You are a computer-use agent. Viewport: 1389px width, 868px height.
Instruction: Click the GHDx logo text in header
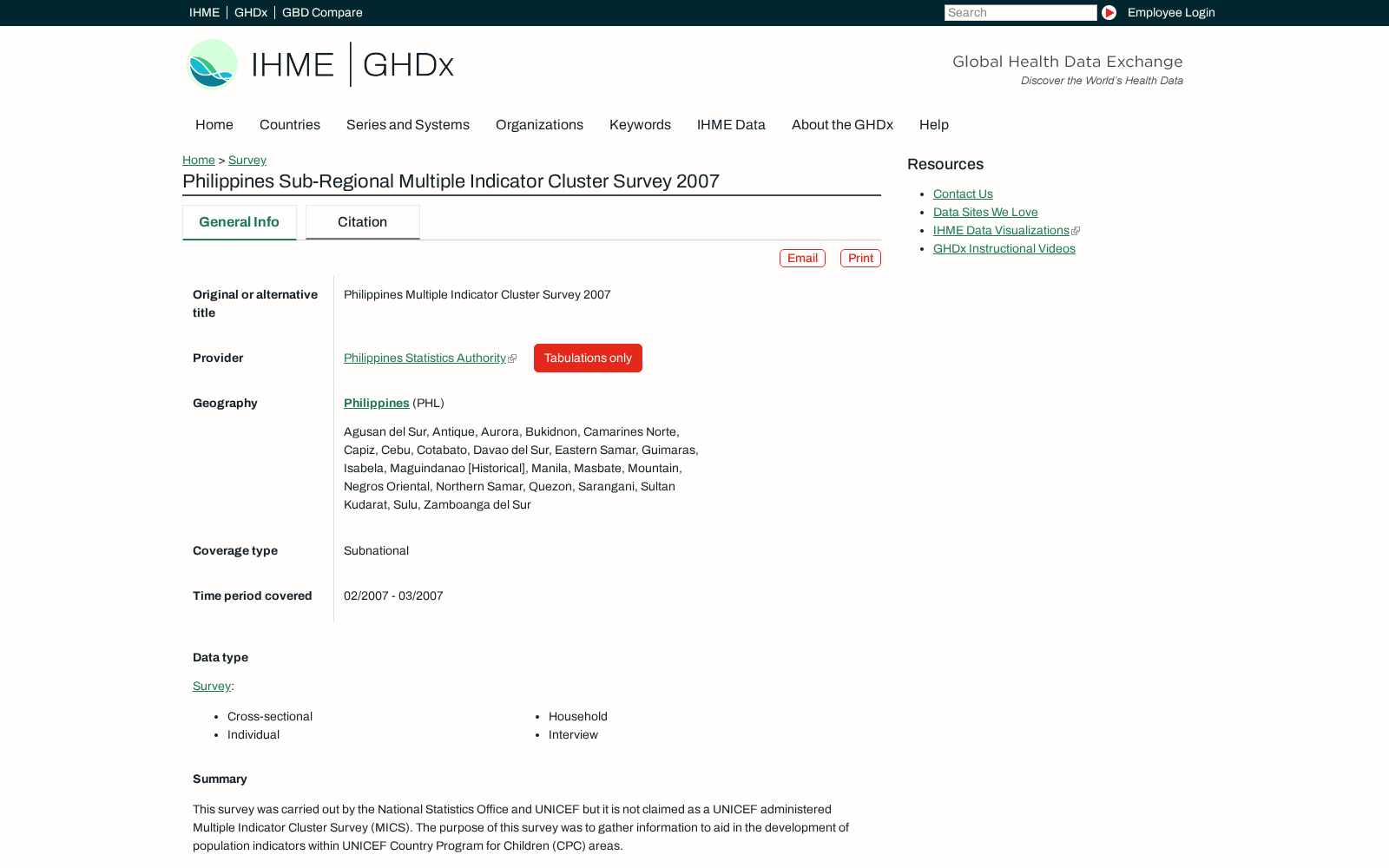(408, 64)
